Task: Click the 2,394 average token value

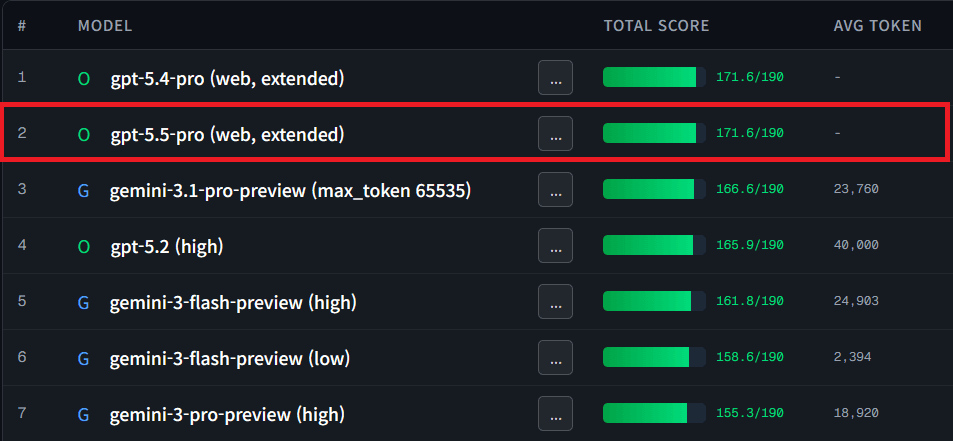Action: coord(855,358)
